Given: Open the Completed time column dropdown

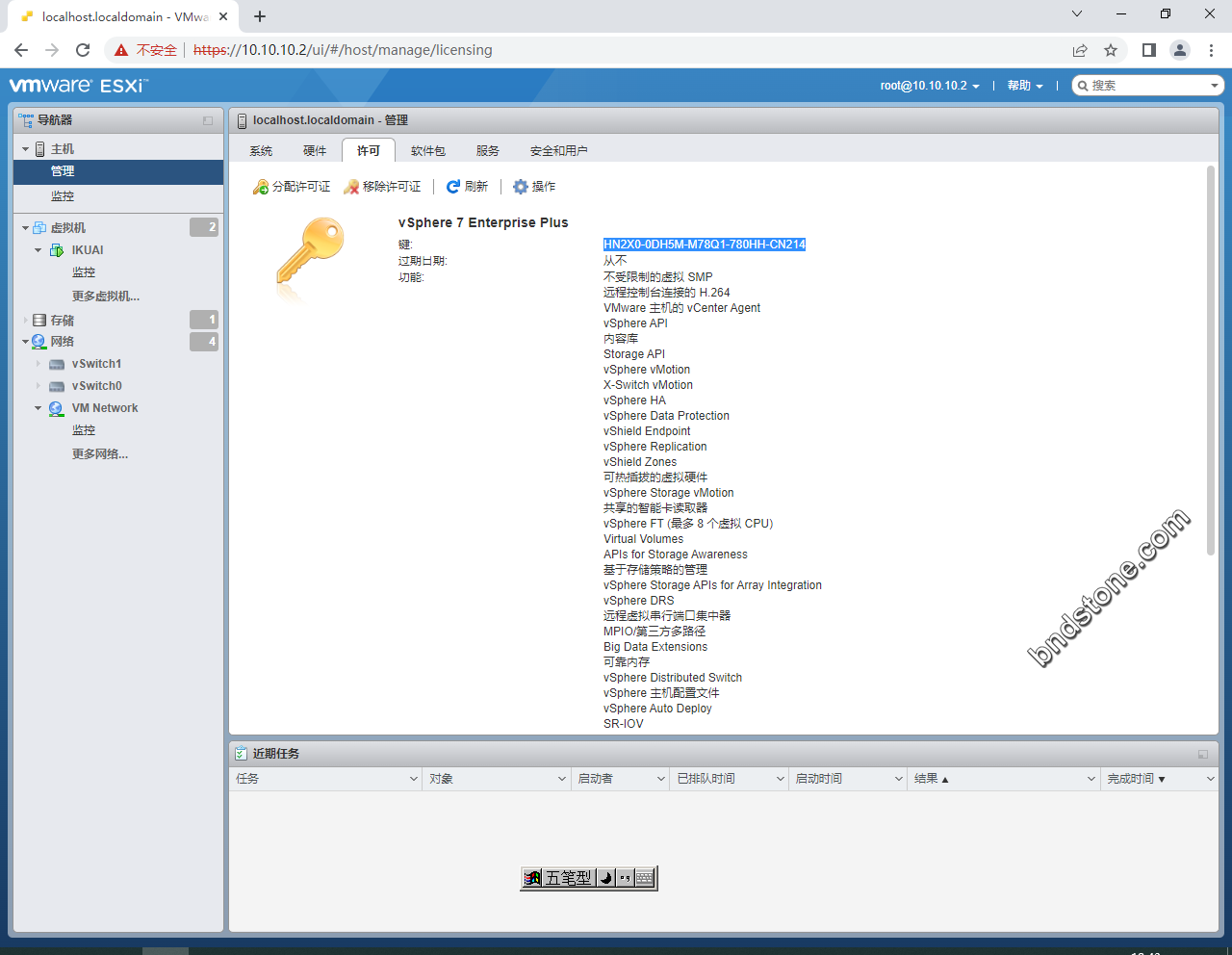Looking at the screenshot, I should pyautogui.click(x=1211, y=779).
